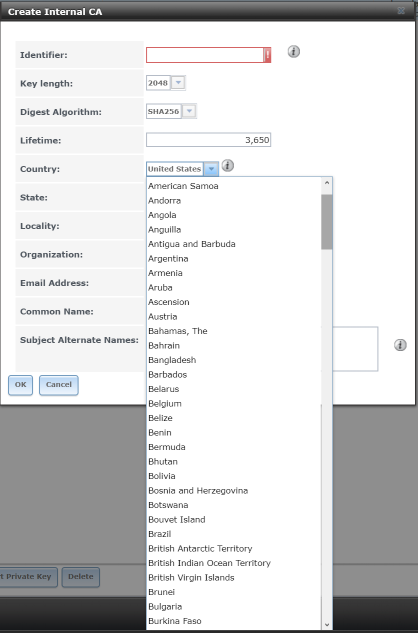Pick Botswana from the country list
The height and width of the screenshot is (633, 418).
pos(234,505)
